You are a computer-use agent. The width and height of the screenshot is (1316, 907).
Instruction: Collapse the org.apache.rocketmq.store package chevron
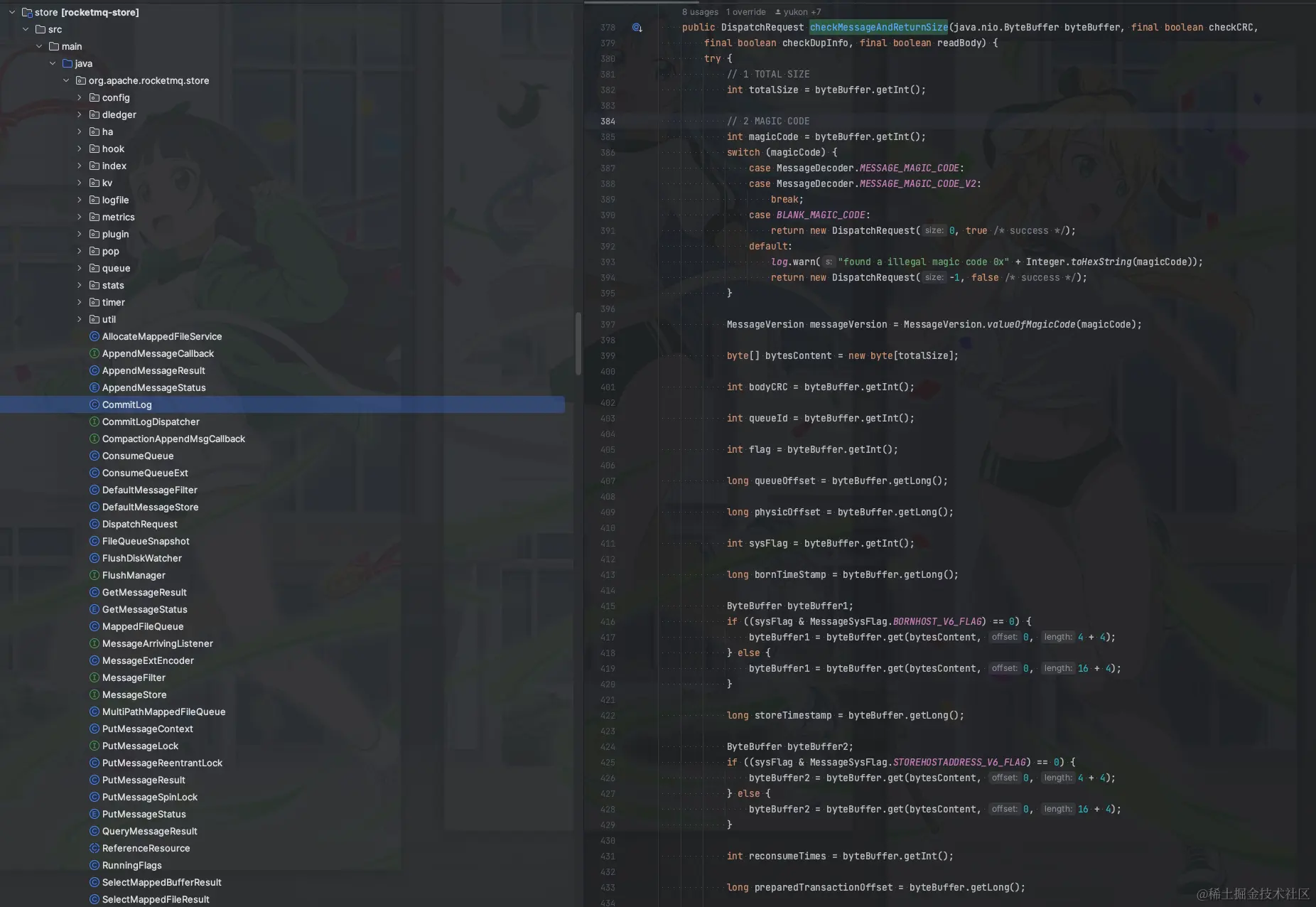click(66, 80)
